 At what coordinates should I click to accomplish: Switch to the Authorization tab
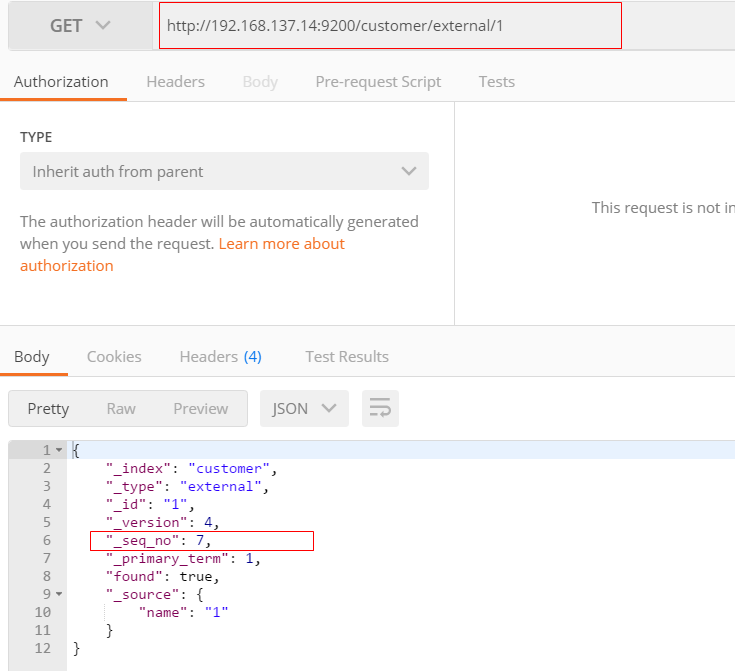tap(61, 82)
